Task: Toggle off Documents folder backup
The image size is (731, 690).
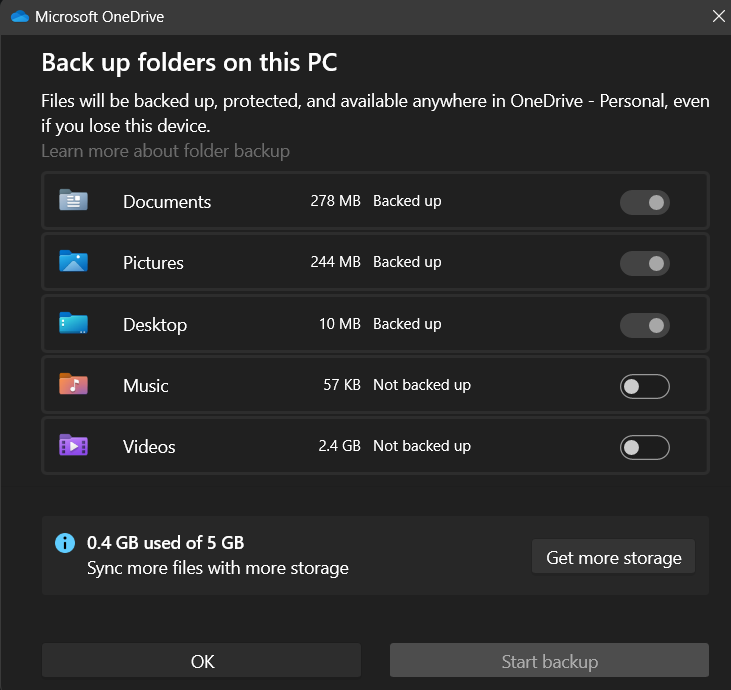Action: pos(645,202)
